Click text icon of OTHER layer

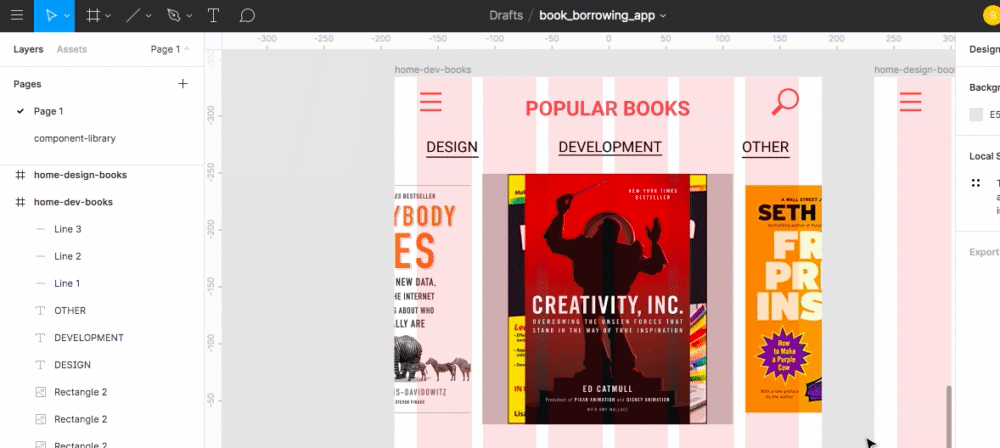pyautogui.click(x=41, y=310)
